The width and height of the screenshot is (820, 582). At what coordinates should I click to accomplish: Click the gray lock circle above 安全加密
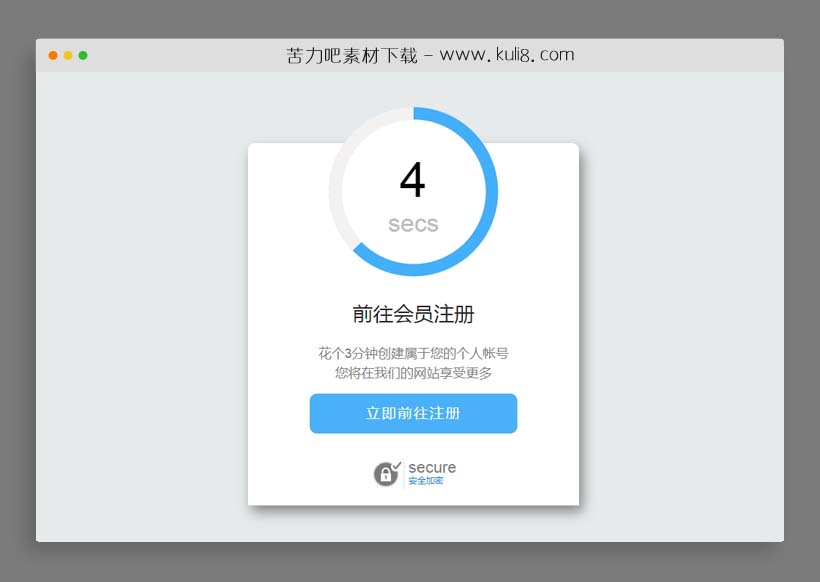[x=386, y=473]
